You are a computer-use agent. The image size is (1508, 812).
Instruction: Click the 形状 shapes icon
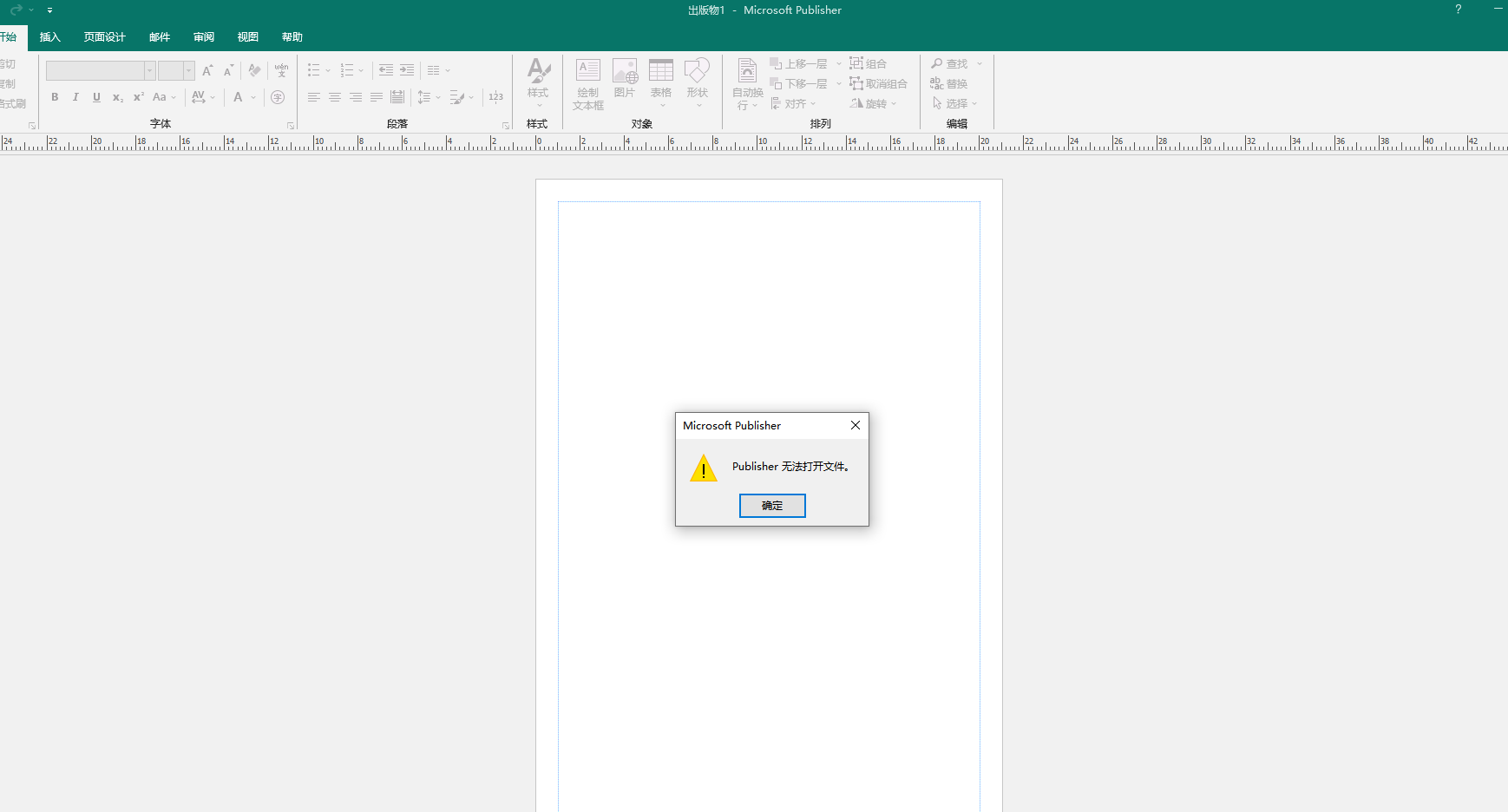pyautogui.click(x=698, y=83)
